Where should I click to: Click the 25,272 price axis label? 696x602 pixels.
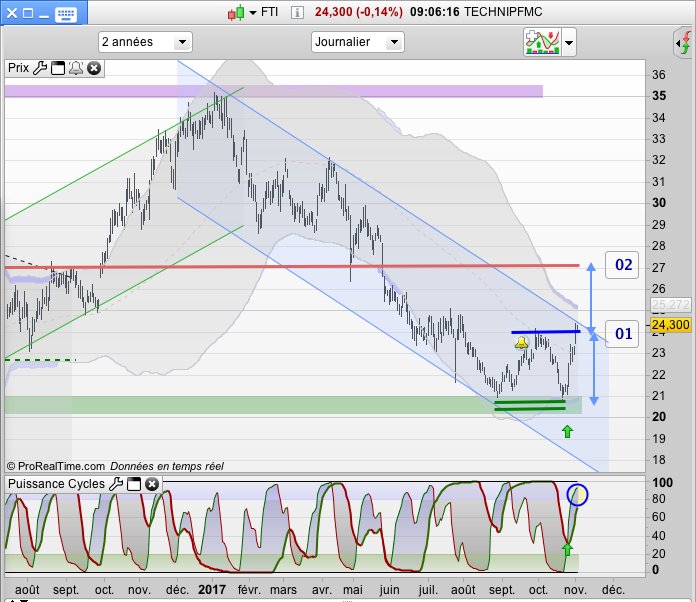(671, 305)
